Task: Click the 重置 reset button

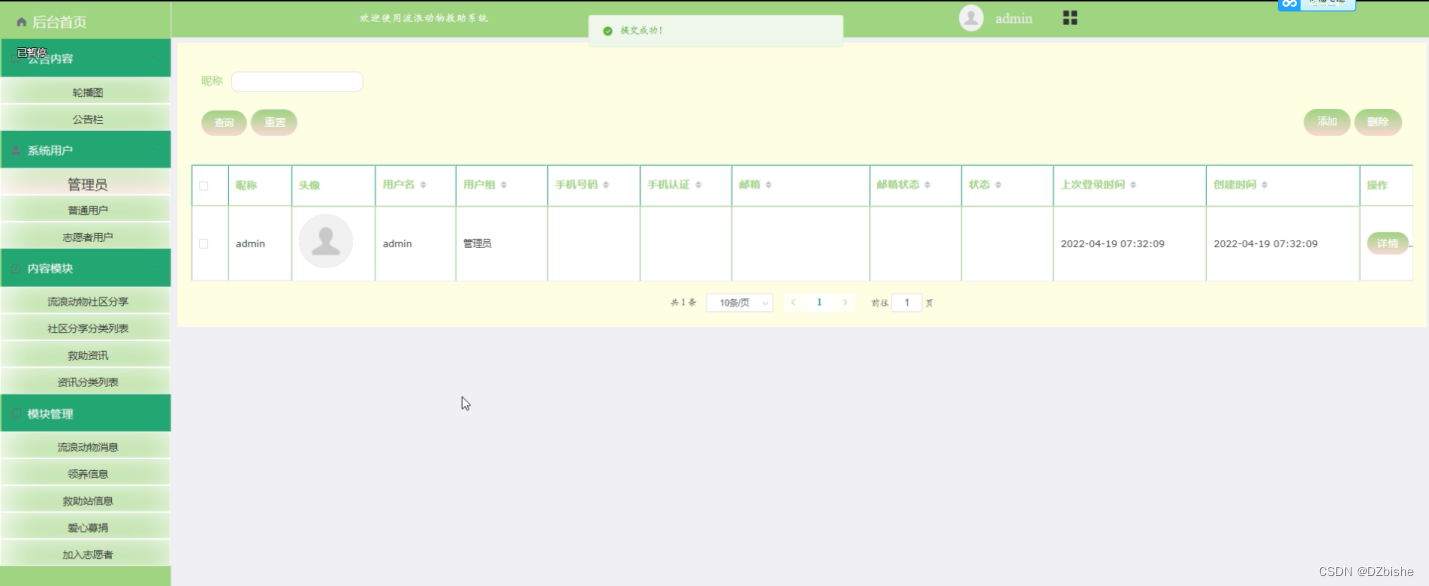Action: pos(274,122)
